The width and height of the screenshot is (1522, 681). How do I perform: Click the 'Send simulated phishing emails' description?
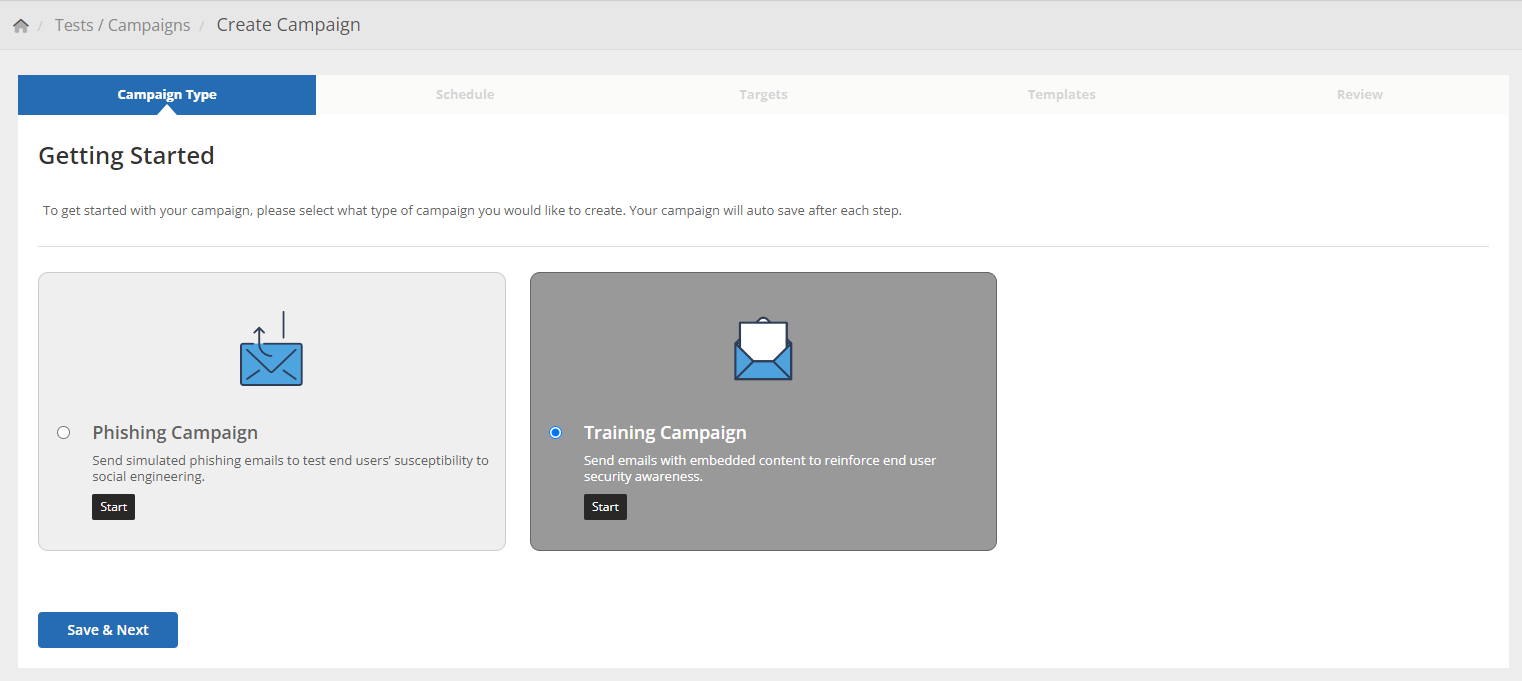tap(290, 469)
